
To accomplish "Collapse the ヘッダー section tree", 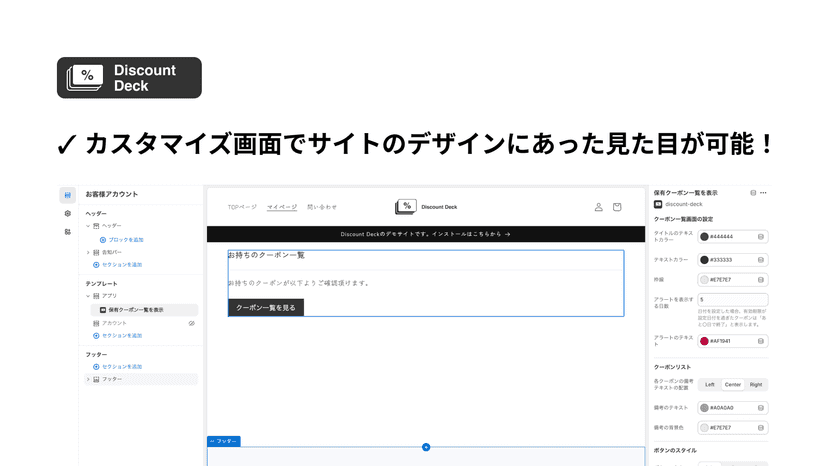I will (x=88, y=226).
